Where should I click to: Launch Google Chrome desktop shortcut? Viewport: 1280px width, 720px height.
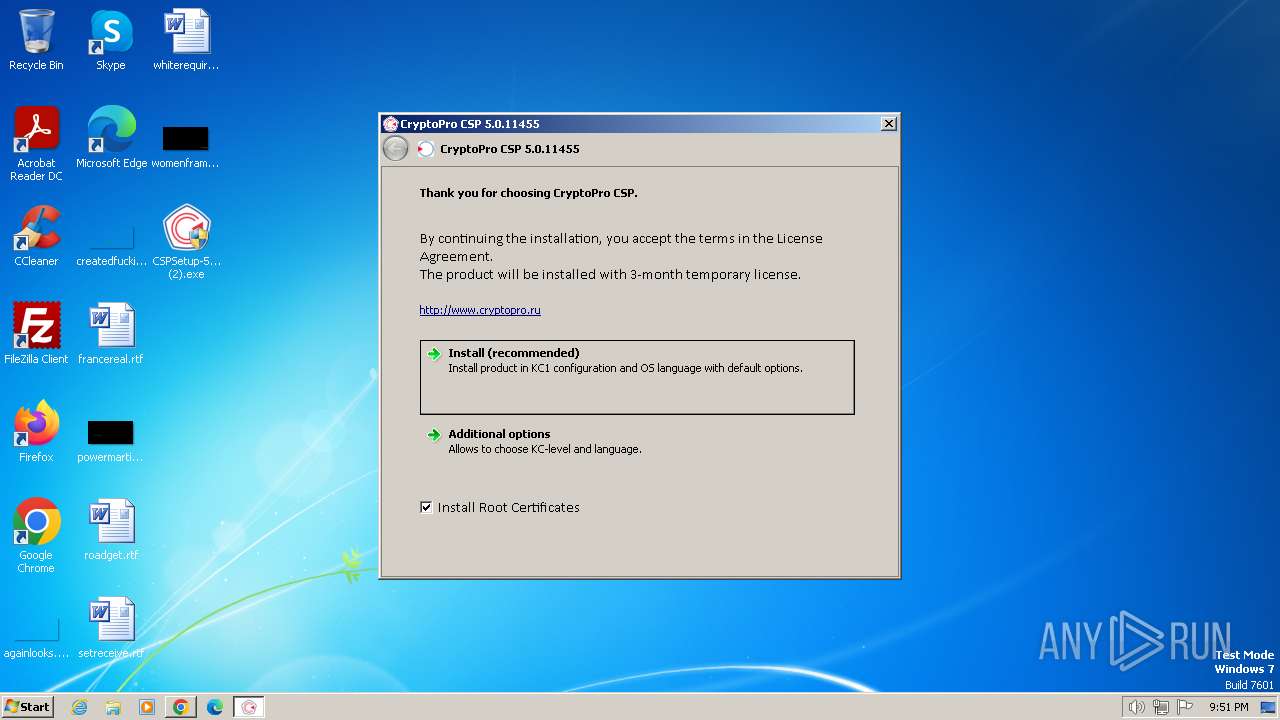(x=36, y=536)
